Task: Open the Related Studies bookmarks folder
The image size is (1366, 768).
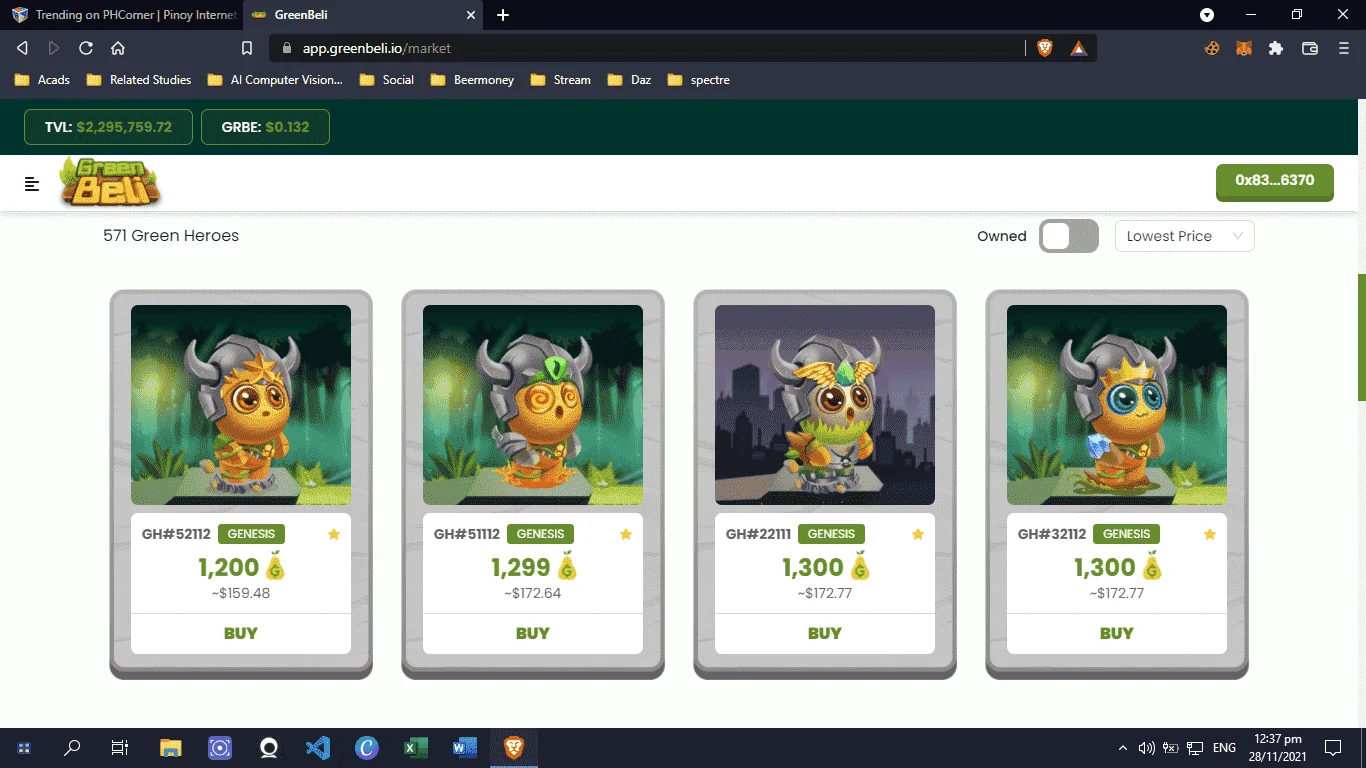Action: [138, 80]
